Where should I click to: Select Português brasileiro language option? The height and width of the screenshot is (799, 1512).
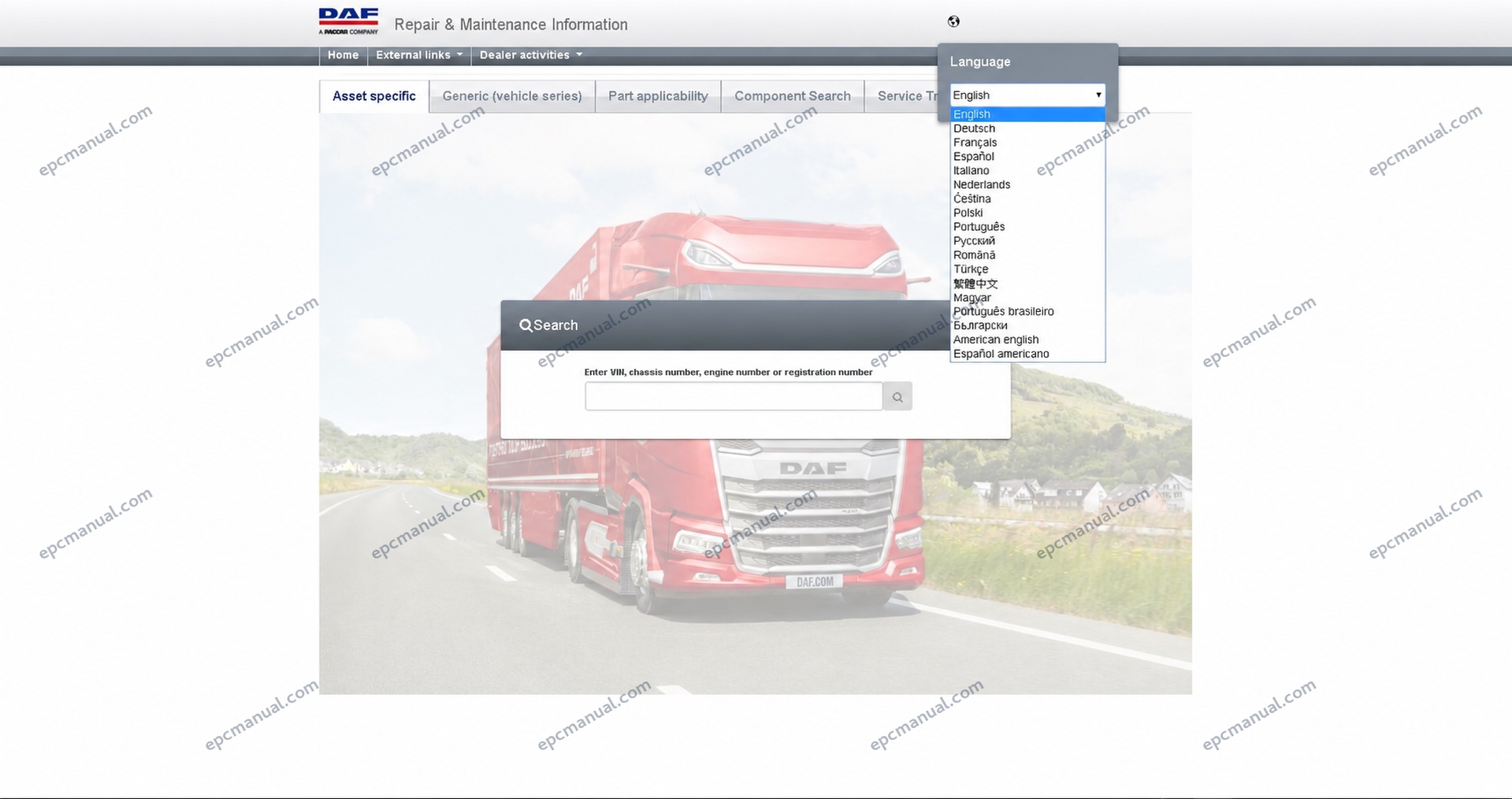[x=1027, y=311]
